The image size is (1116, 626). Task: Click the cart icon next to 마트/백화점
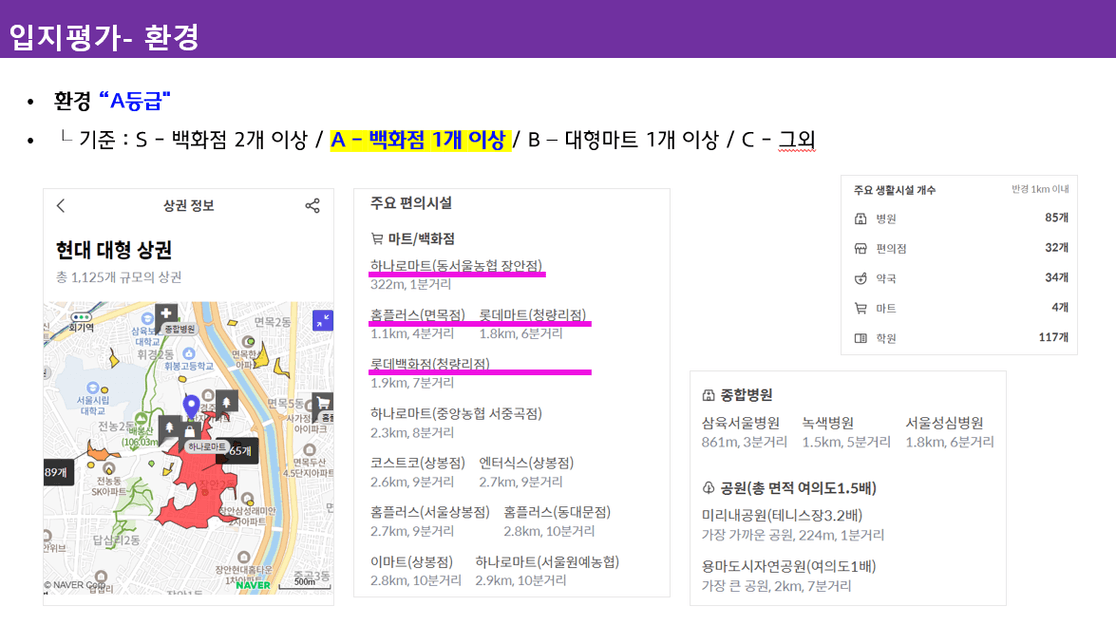377,239
